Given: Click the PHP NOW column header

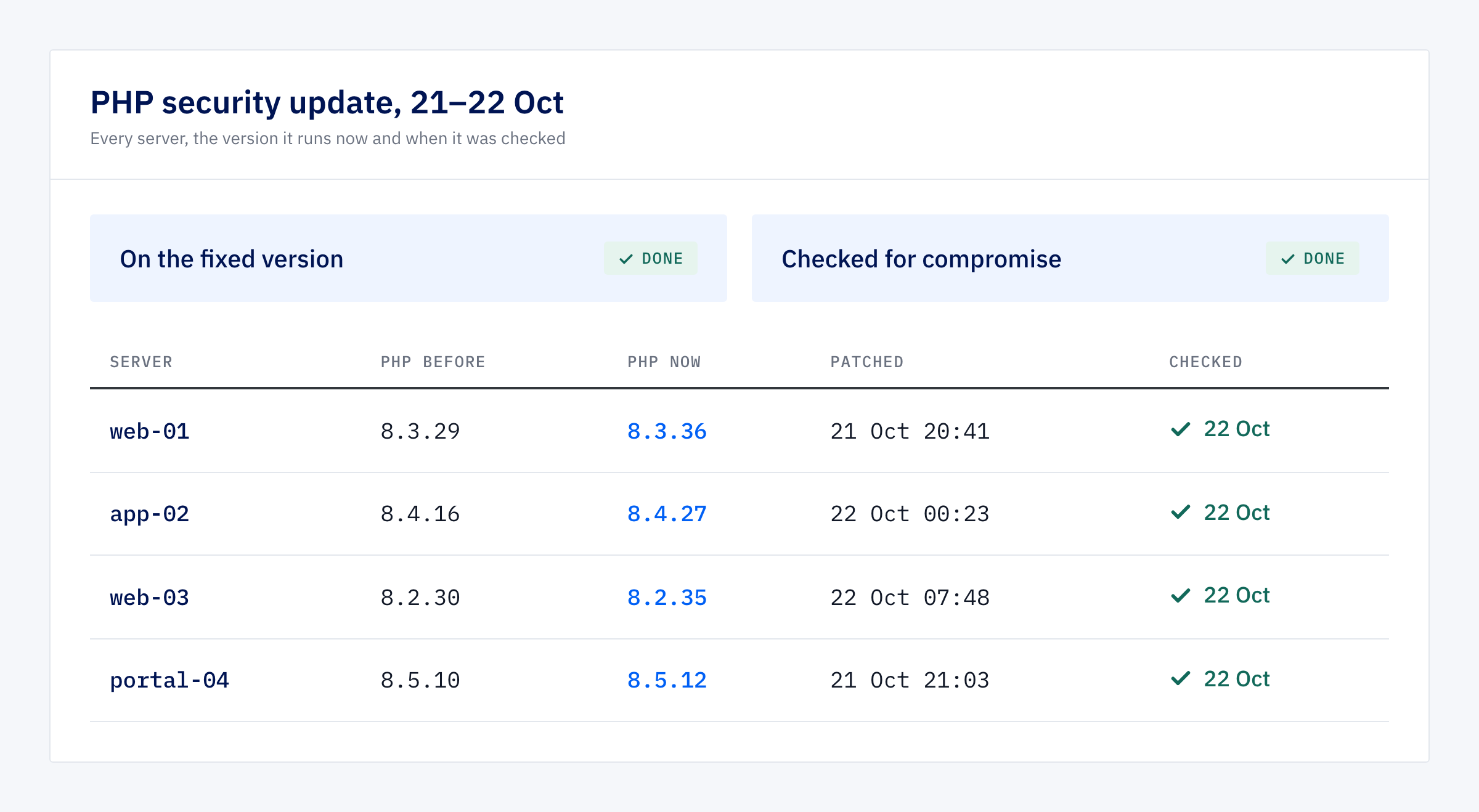Looking at the screenshot, I should (664, 362).
